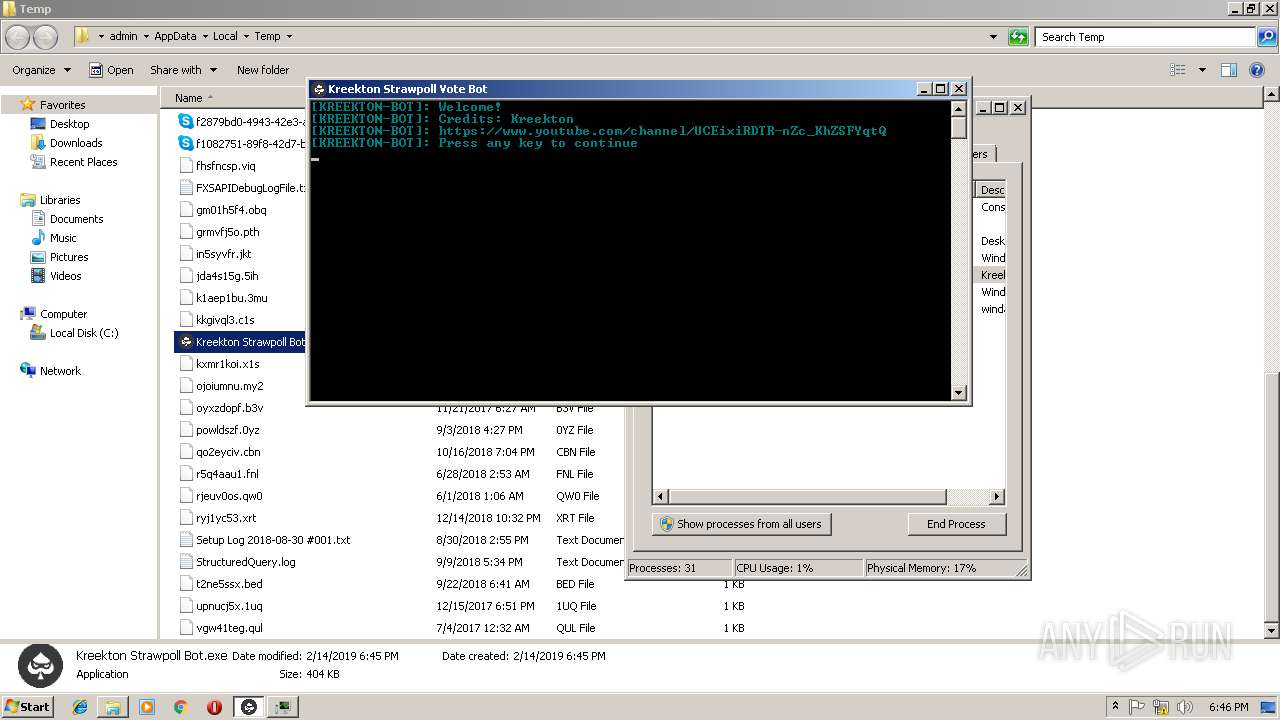Viewport: 1280px width, 720px height.
Task: Click Show processes from all users
Action: pos(742,524)
